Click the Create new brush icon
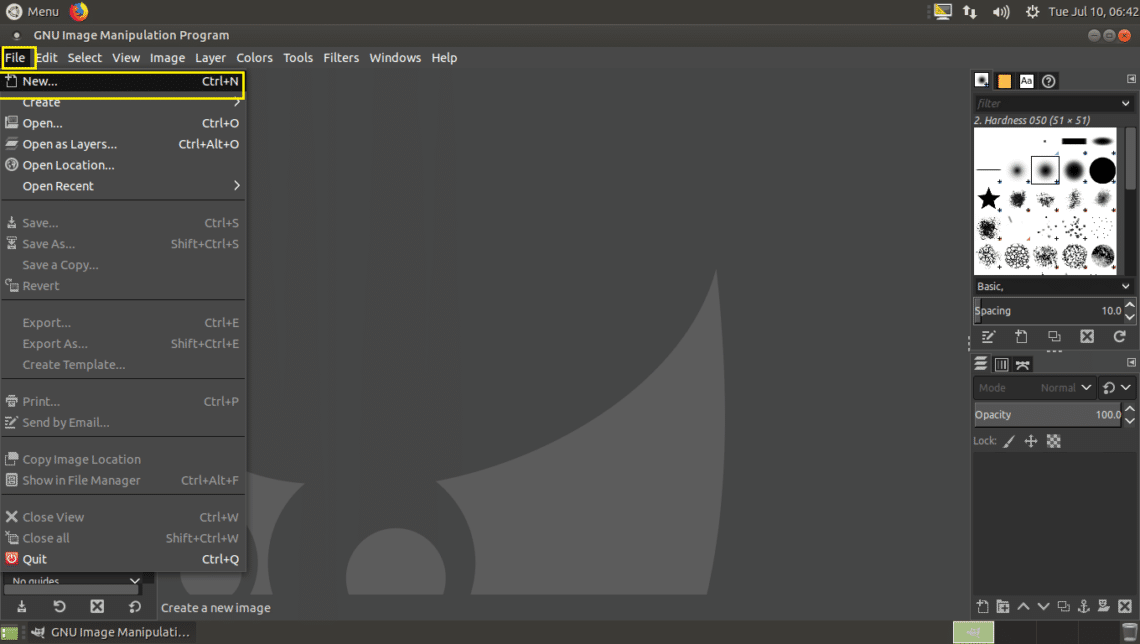The height and width of the screenshot is (644, 1140). [1021, 337]
